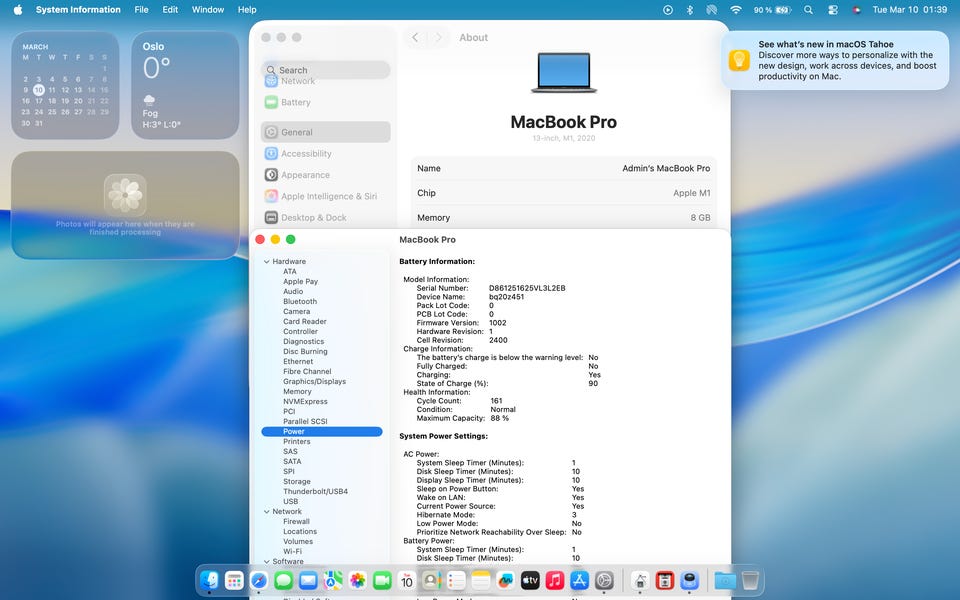This screenshot has height=600, width=960.
Task: Select the Accessibility icon in Settings sidebar
Action: 271,154
